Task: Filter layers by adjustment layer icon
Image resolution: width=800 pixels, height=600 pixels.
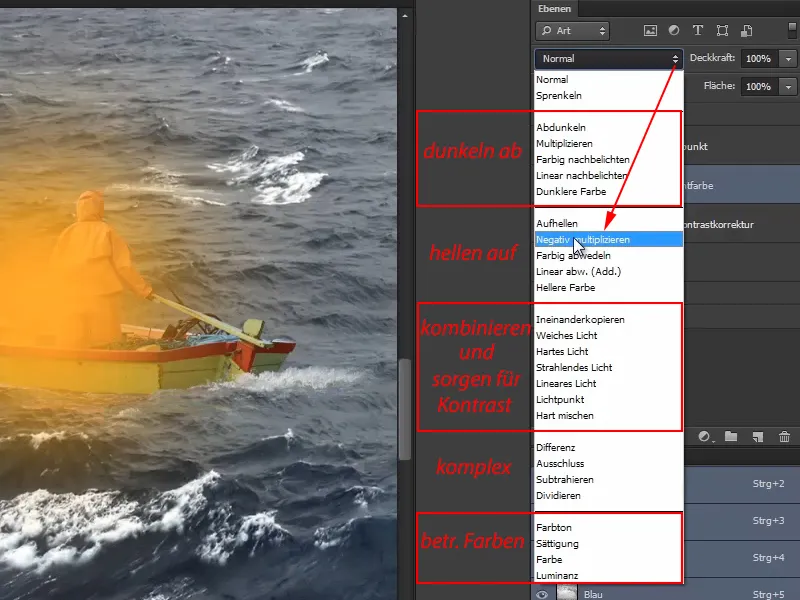Action: 674,31
